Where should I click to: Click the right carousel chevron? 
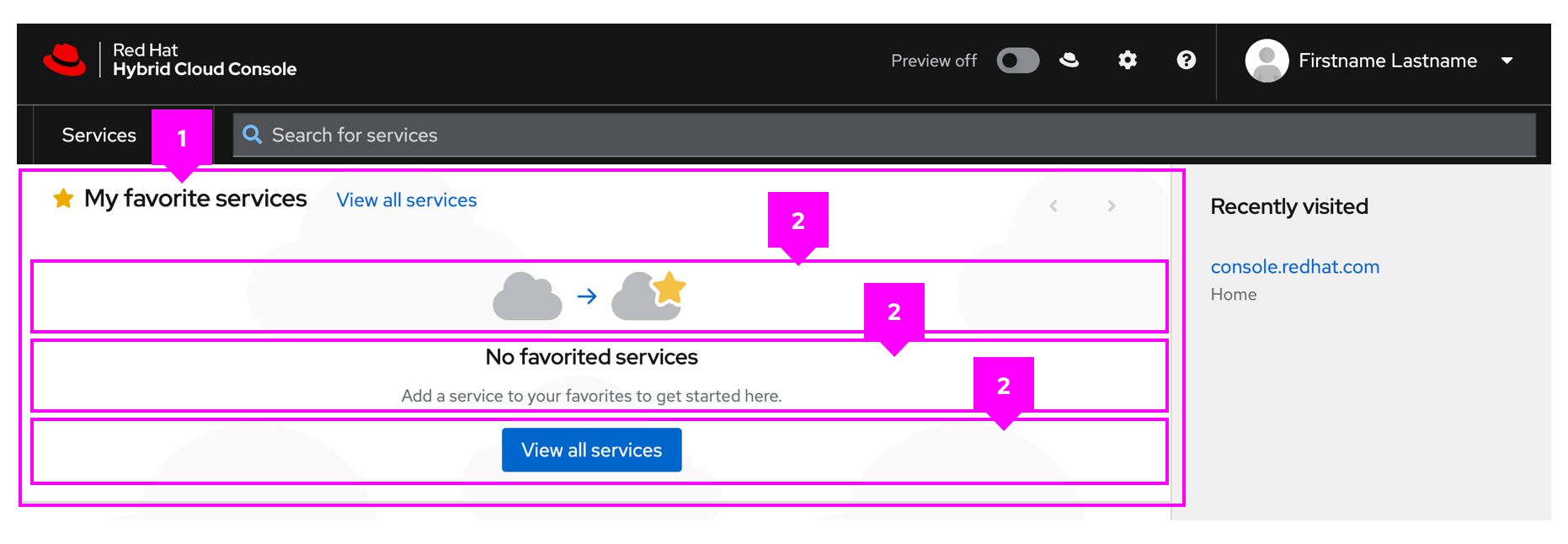1112,205
